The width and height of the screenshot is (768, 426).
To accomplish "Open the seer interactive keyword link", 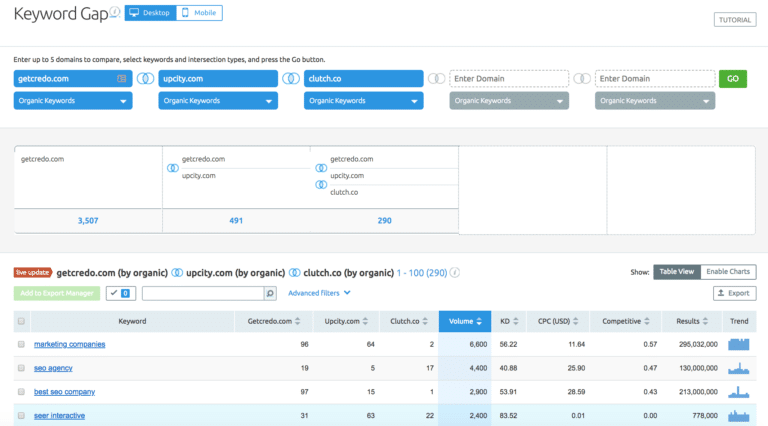I will click(x=59, y=415).
